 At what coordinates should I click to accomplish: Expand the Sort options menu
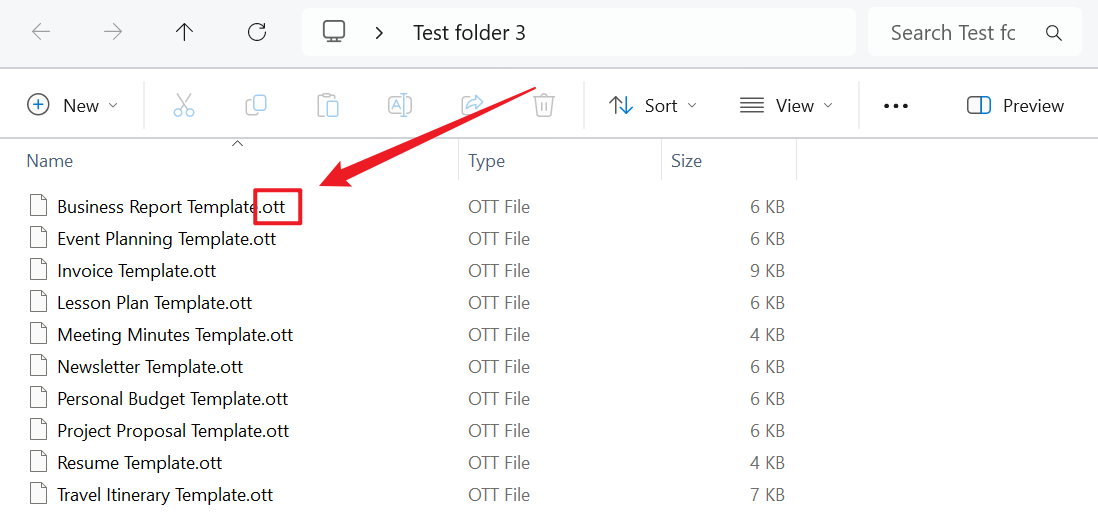pos(653,105)
